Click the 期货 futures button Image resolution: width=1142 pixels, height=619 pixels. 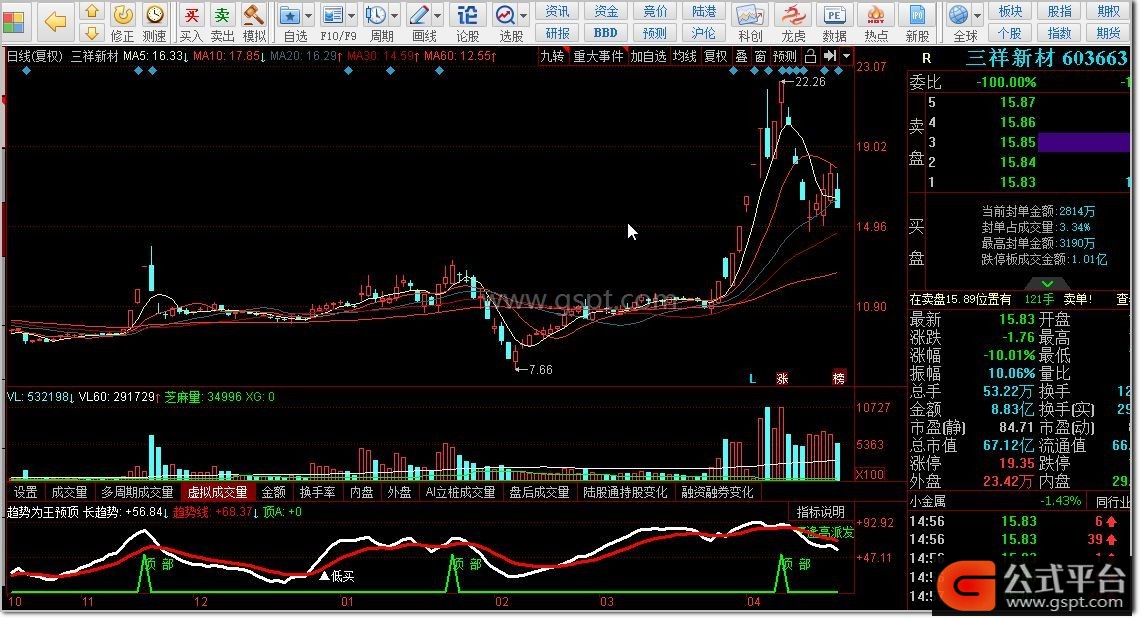[x=1108, y=33]
